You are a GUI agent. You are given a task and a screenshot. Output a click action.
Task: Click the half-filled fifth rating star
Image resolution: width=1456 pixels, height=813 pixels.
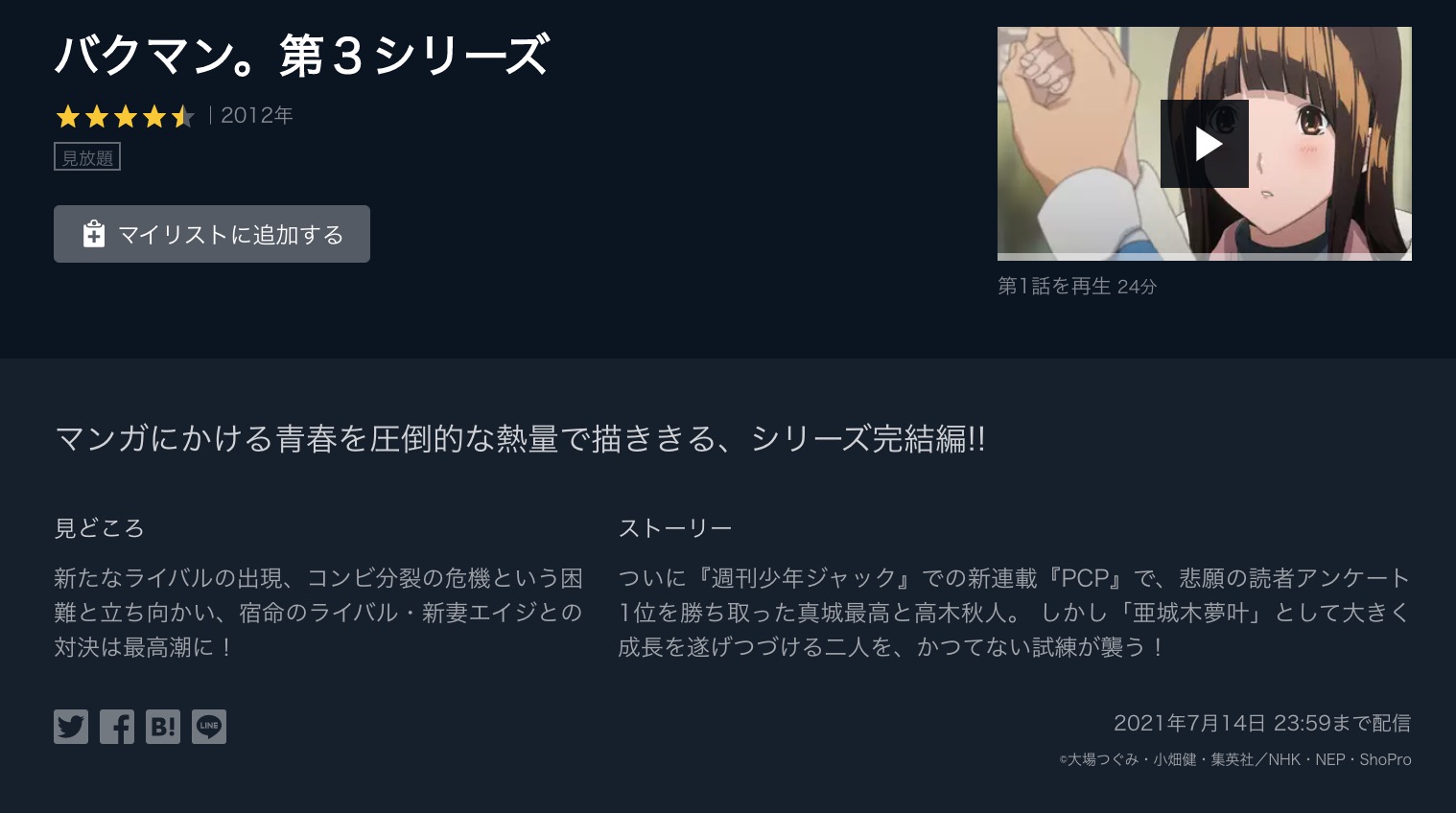[182, 117]
